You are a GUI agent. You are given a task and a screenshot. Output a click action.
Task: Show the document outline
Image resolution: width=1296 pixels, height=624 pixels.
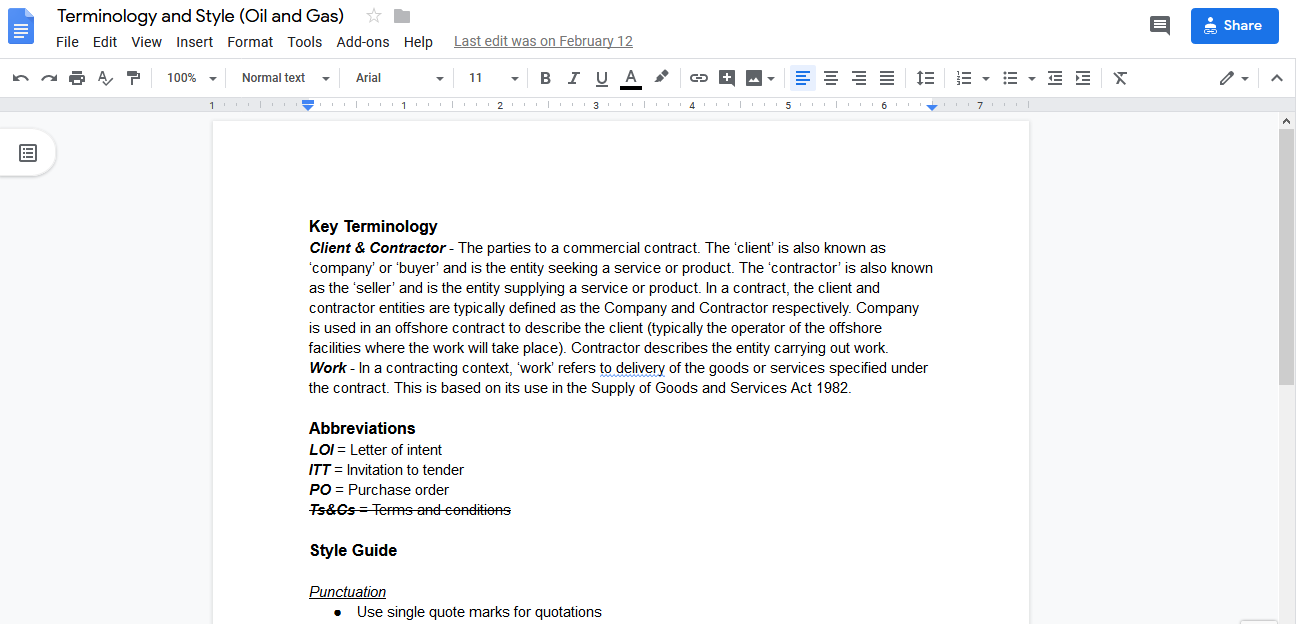pos(28,153)
